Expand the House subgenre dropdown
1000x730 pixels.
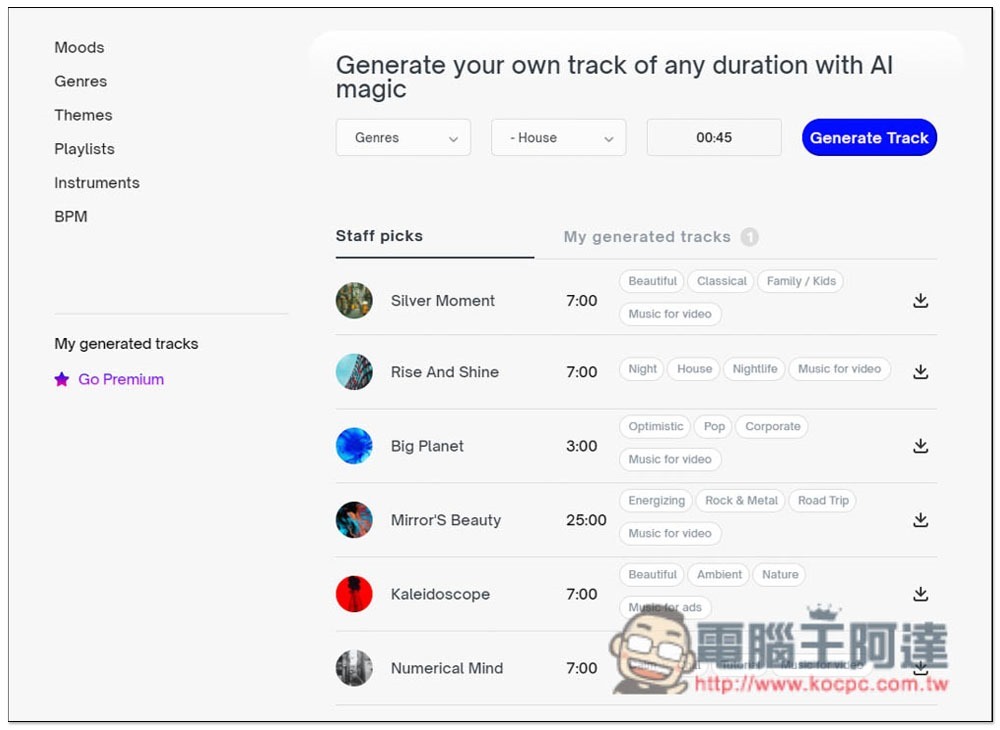pyautogui.click(x=558, y=137)
